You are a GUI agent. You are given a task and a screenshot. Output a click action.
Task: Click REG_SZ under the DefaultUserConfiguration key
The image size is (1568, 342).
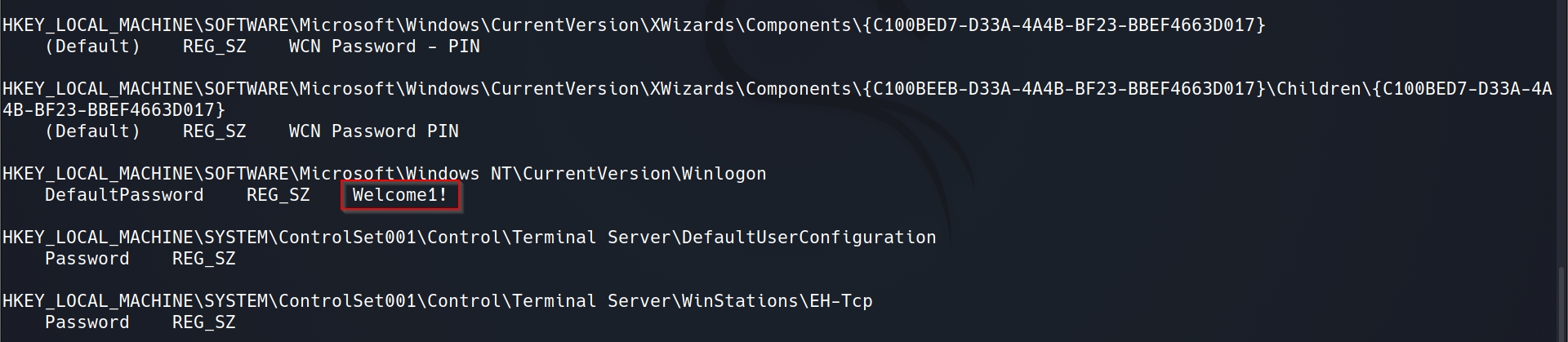tap(203, 259)
